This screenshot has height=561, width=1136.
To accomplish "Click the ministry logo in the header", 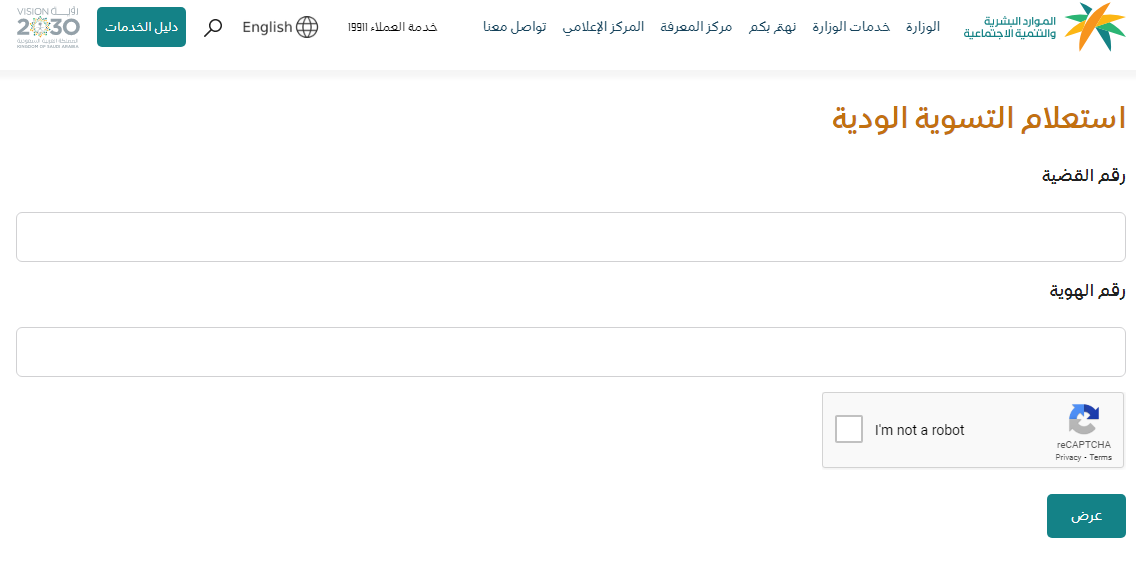I will [x=1044, y=27].
